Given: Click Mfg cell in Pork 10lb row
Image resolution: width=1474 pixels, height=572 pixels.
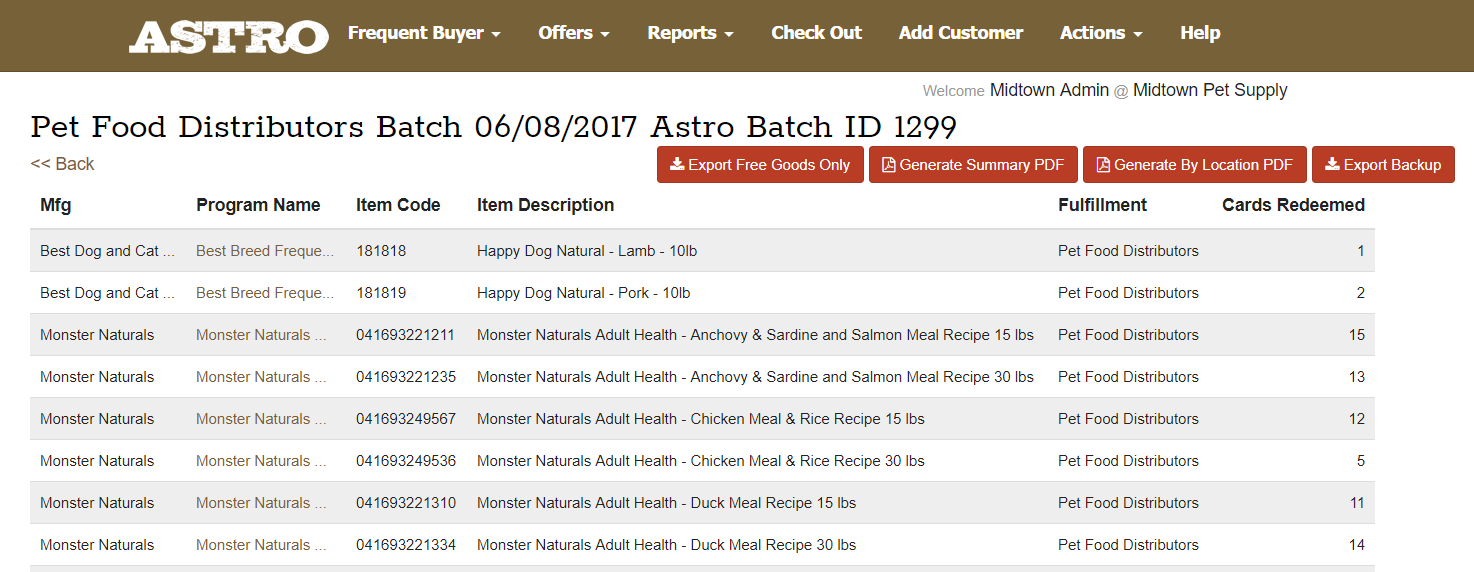Looking at the screenshot, I should 108,293.
